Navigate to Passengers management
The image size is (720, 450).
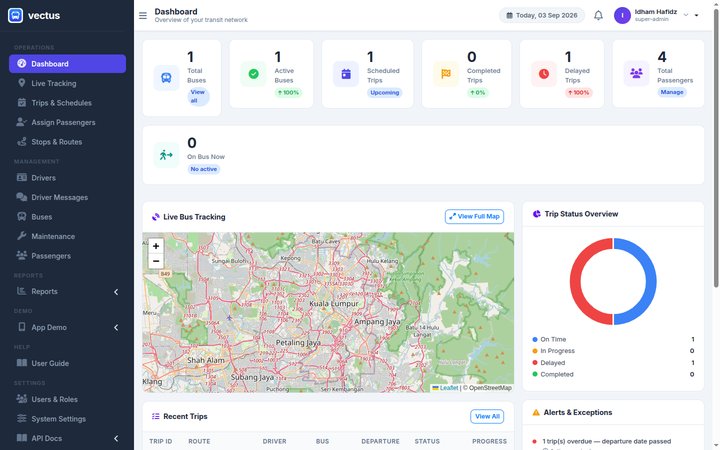pyautogui.click(x=68, y=256)
